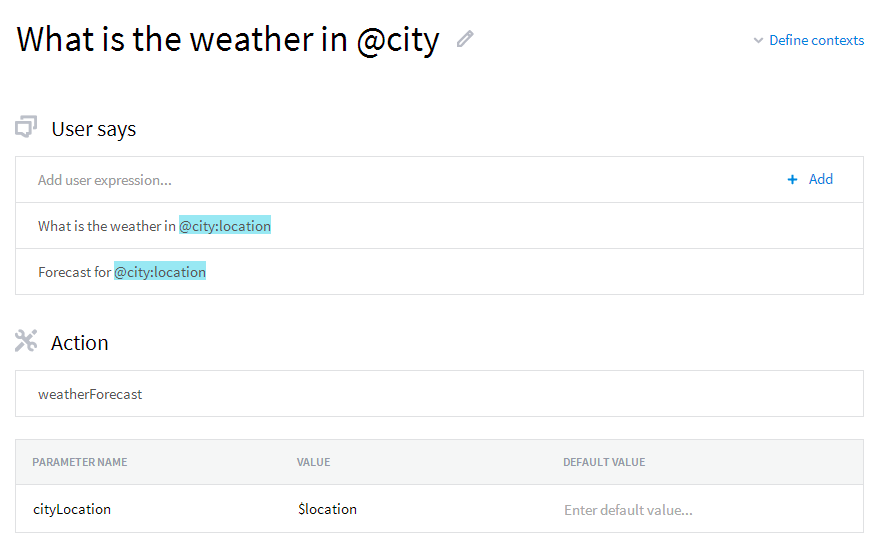The image size is (887, 549).
Task: Click the DEFAULT VALUE column header
Action: [x=604, y=462]
